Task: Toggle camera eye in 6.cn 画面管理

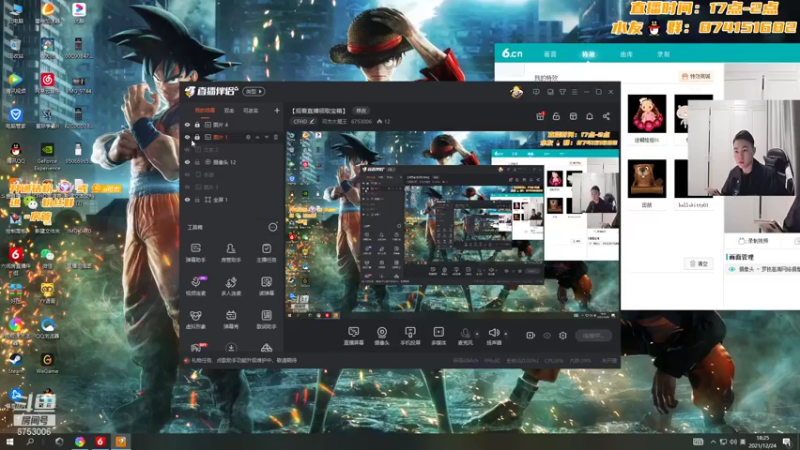Action: coord(732,269)
